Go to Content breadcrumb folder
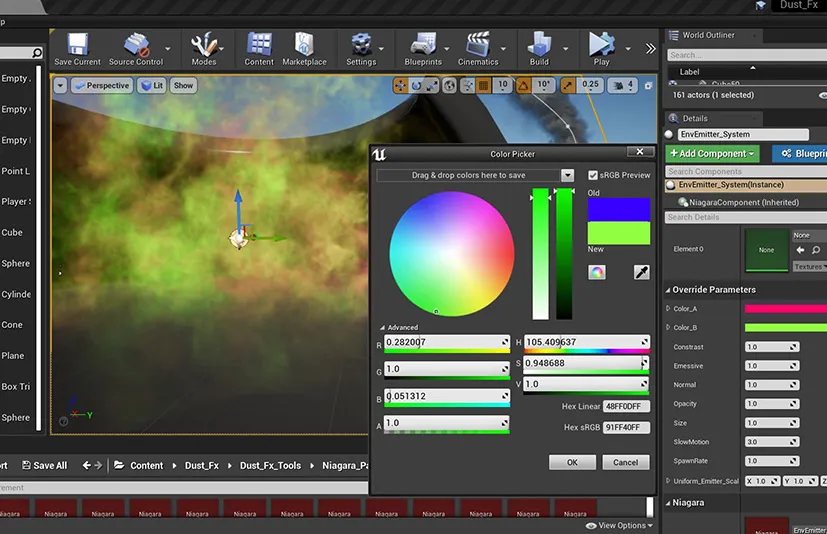827x534 pixels. pyautogui.click(x=147, y=465)
